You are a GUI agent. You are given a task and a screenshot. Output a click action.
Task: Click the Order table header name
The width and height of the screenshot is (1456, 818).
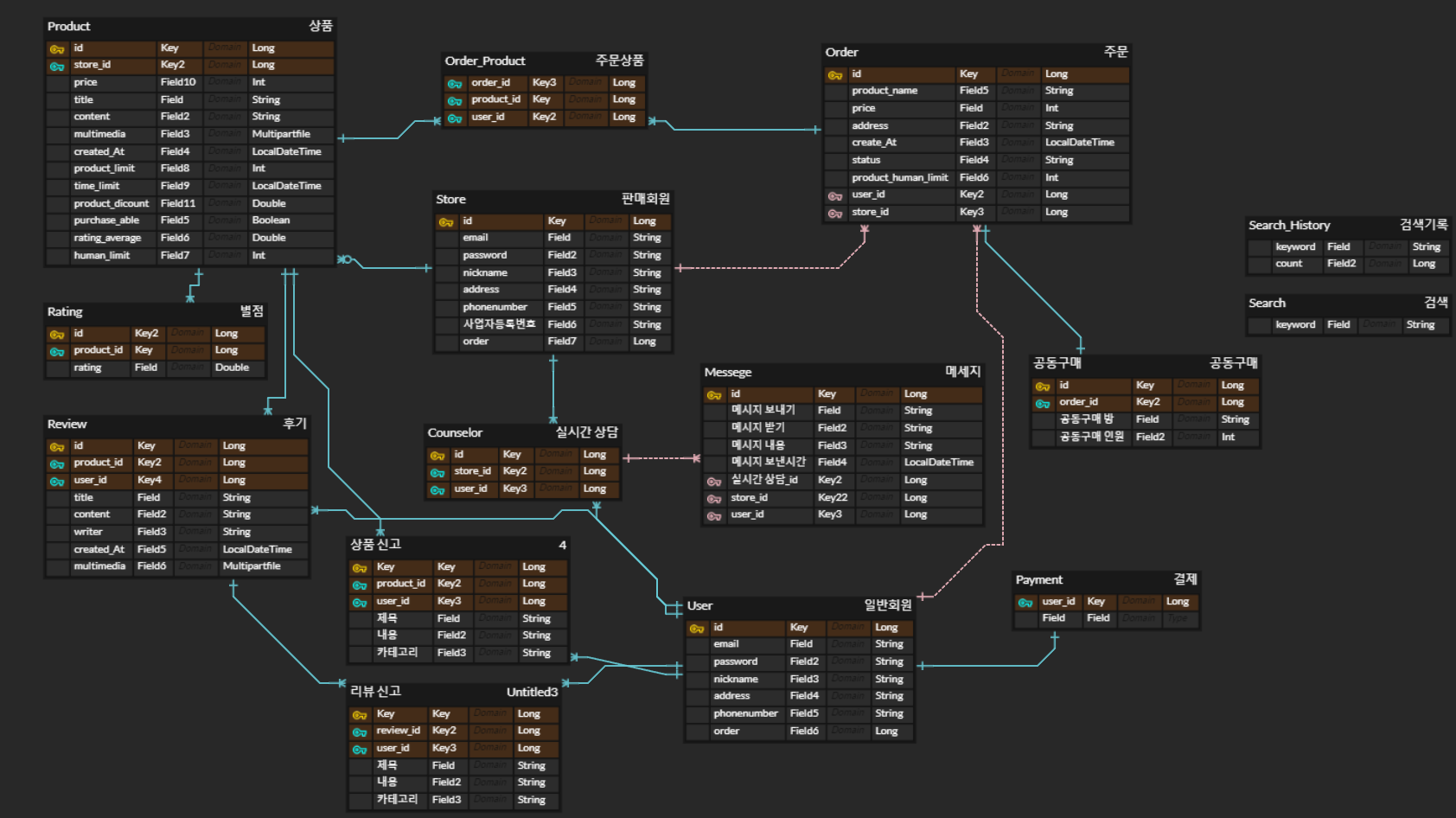tap(841, 53)
